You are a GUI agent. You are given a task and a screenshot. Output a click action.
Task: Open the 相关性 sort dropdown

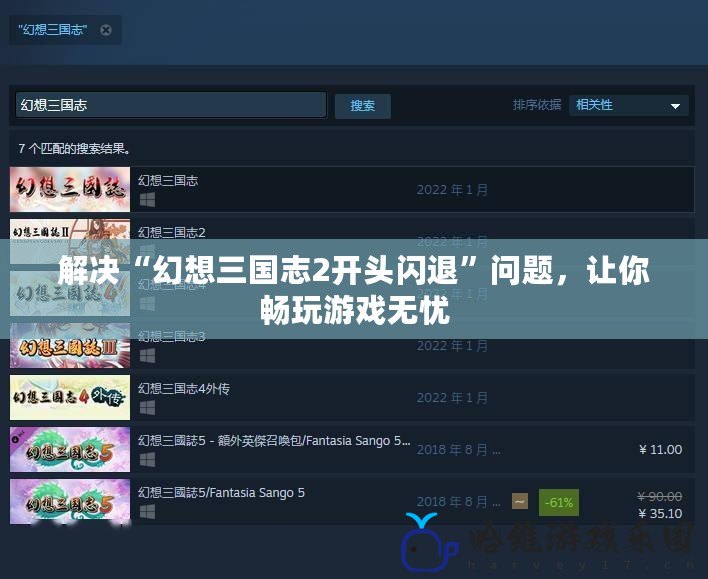pos(629,106)
